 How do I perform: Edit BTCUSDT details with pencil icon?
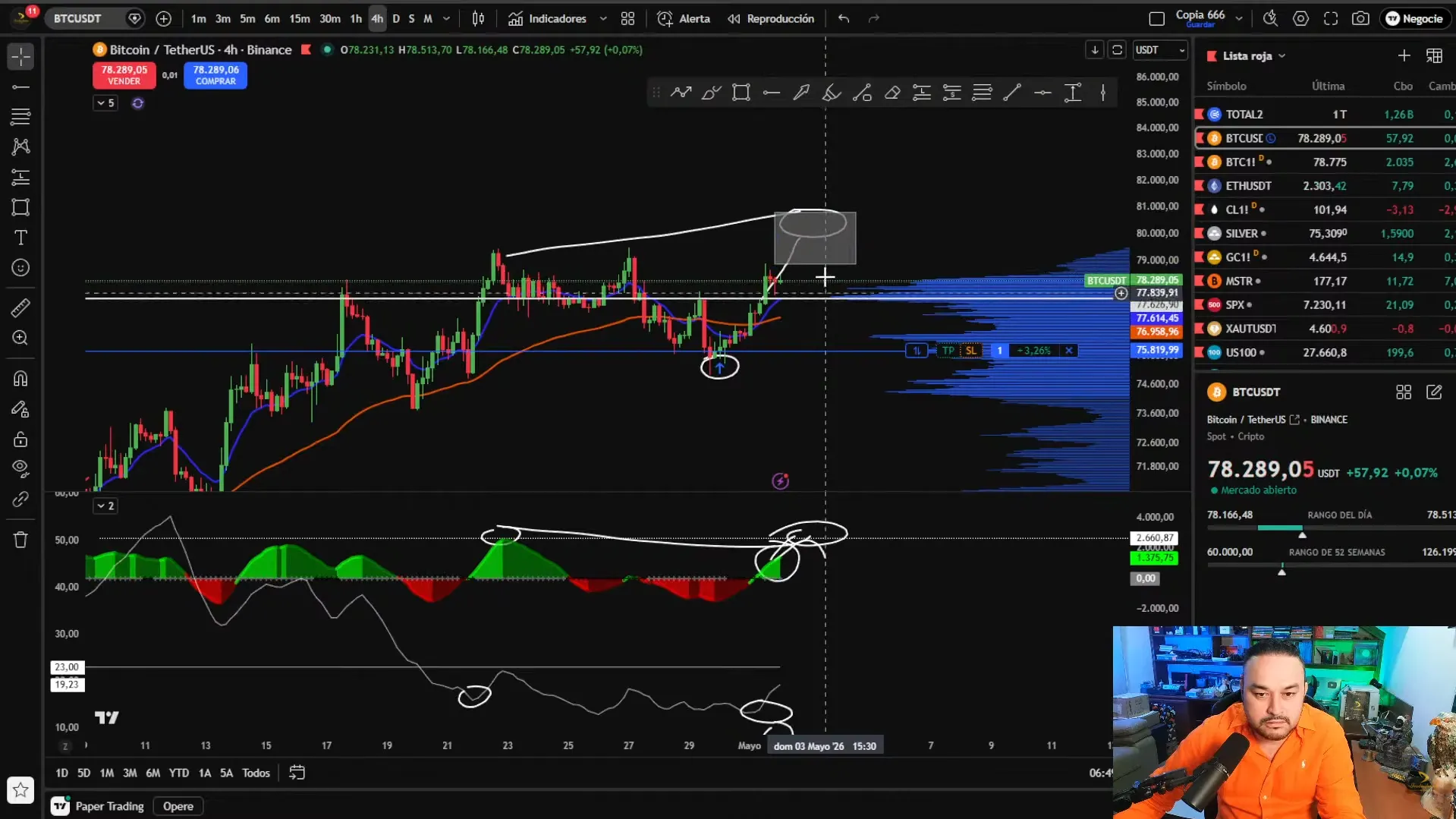(1434, 392)
